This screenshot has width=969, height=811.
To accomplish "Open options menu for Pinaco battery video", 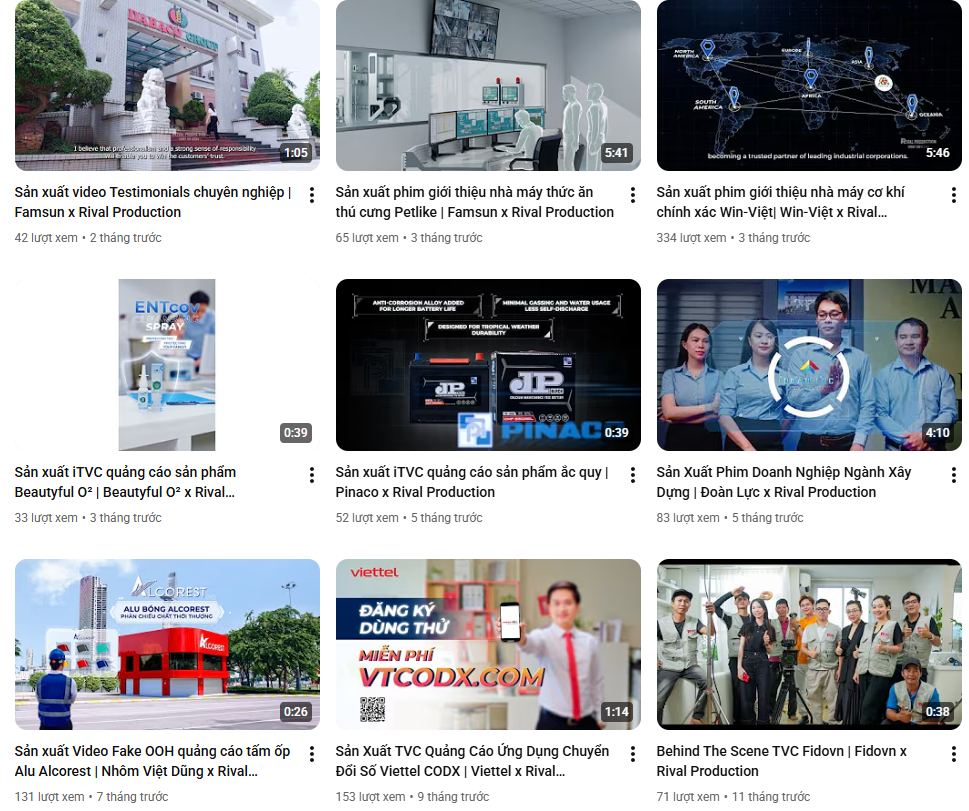I will [x=633, y=475].
